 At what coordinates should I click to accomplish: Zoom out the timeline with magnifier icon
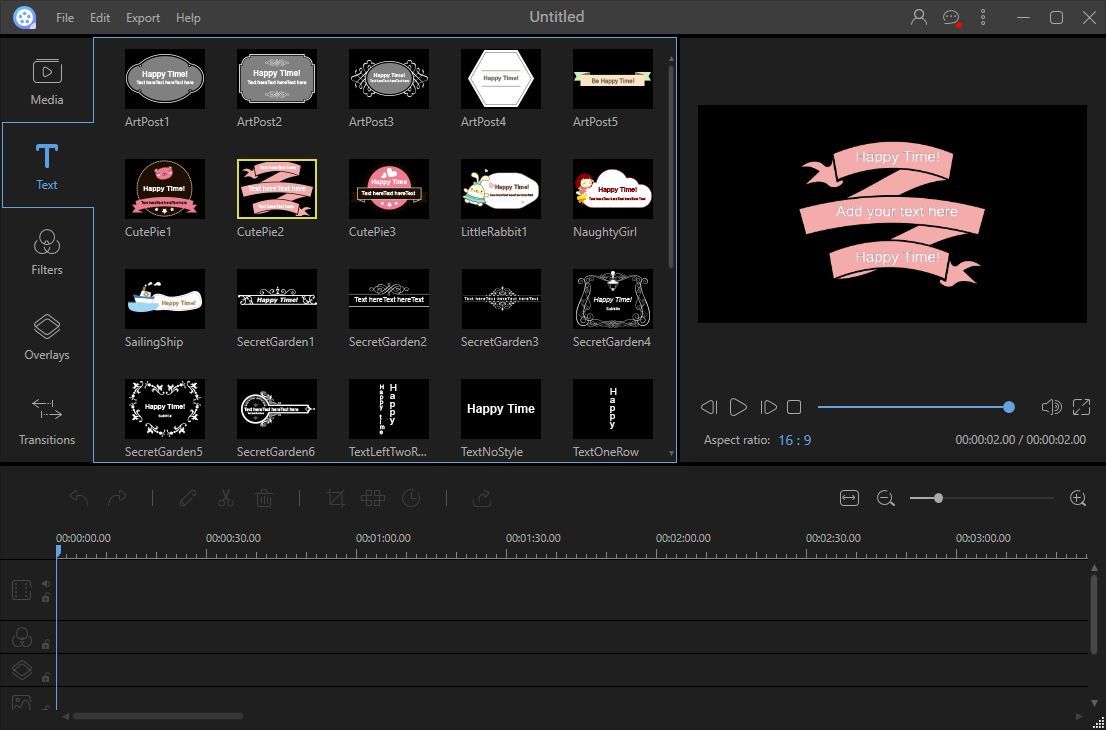coord(884,497)
